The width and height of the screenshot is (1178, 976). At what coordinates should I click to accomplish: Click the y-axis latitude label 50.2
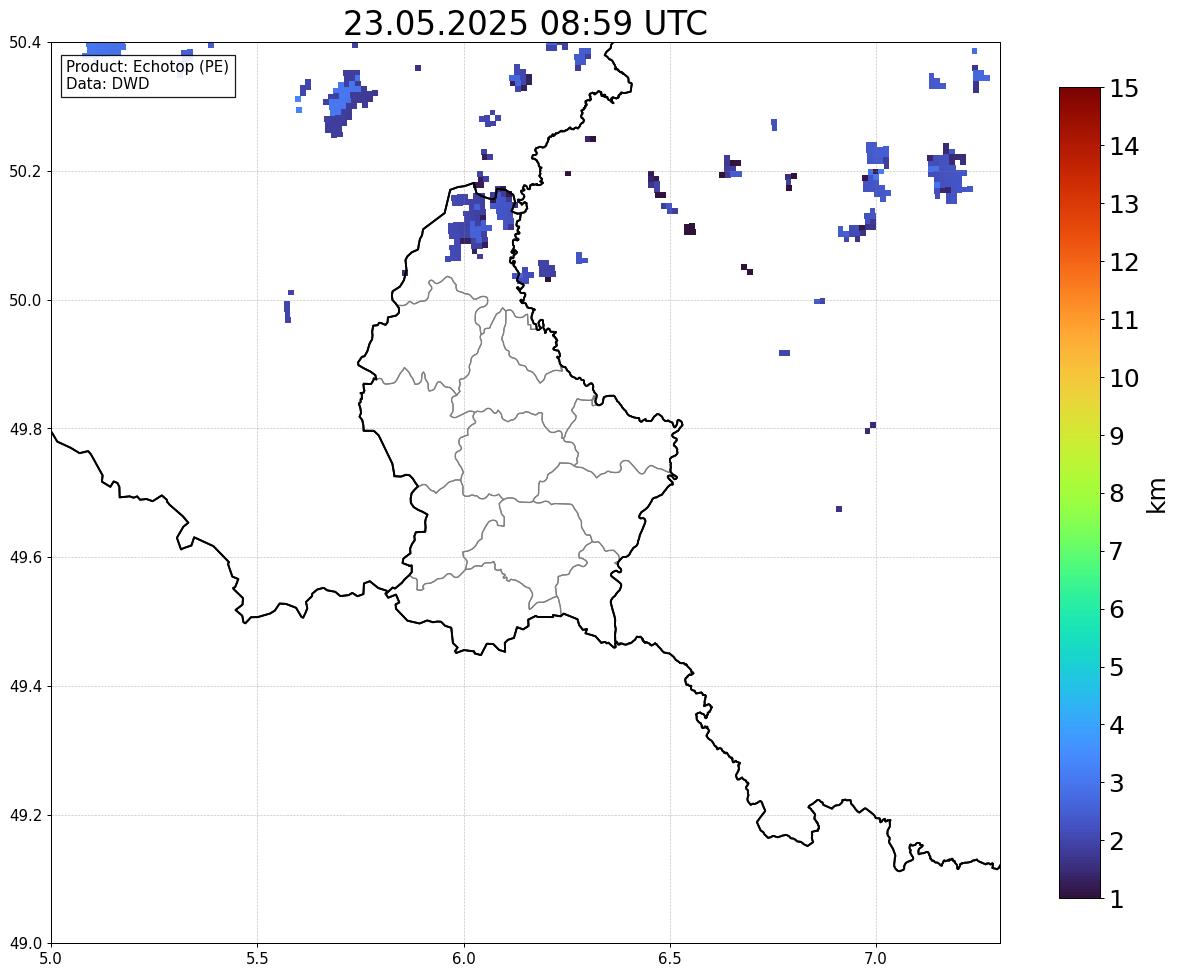(x=25, y=171)
